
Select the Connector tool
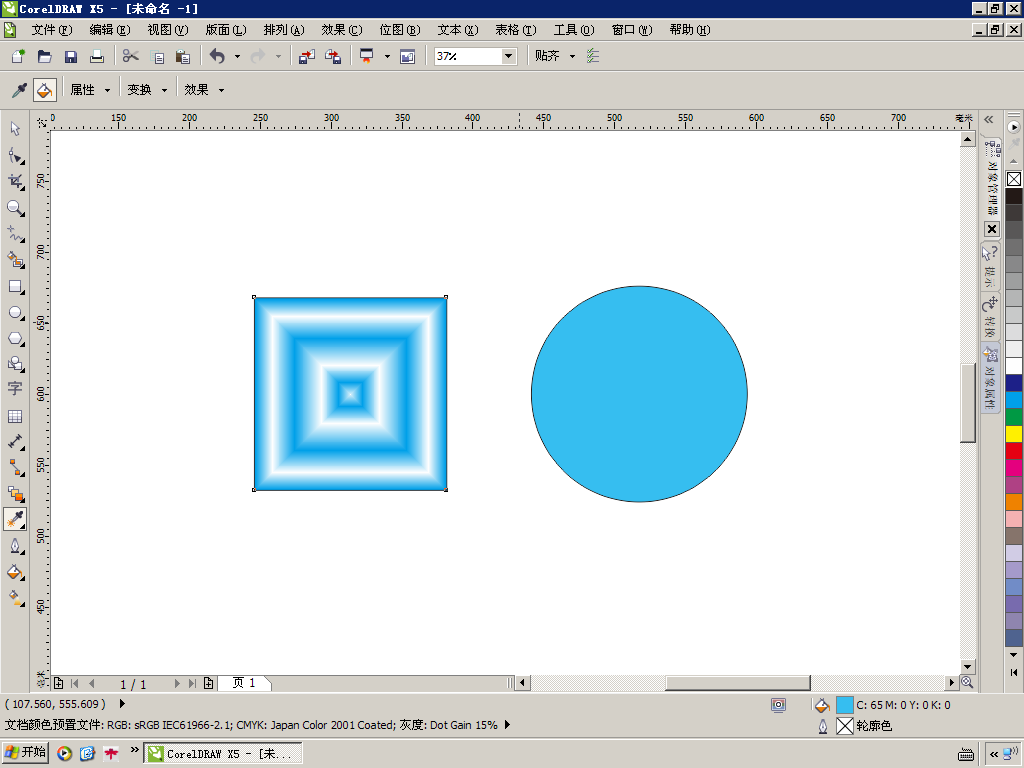[x=15, y=468]
